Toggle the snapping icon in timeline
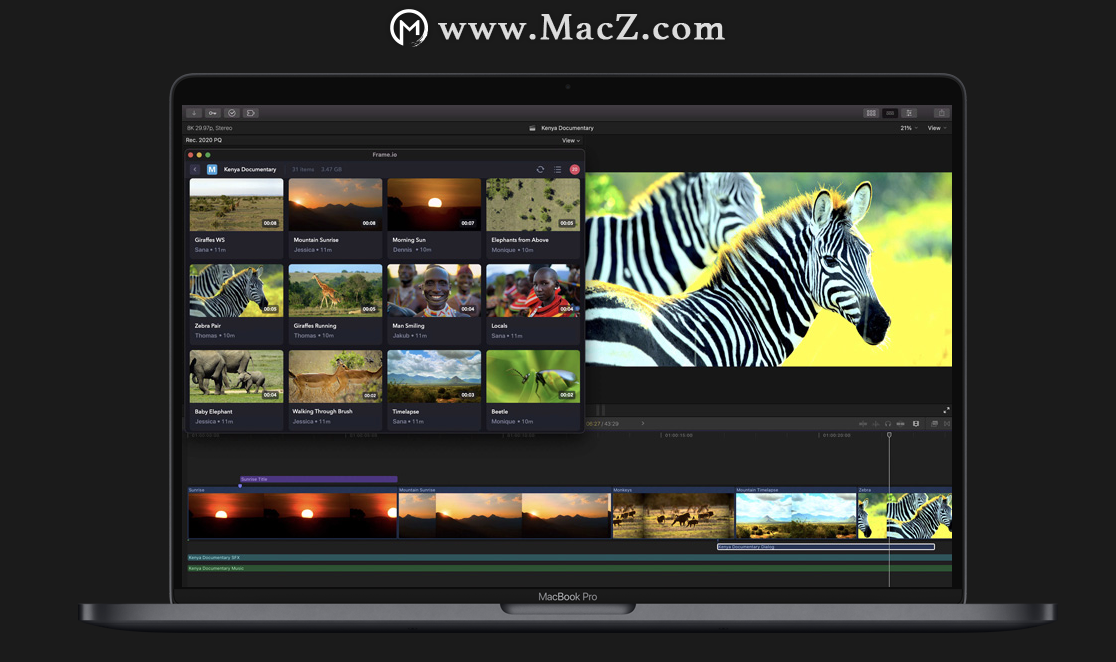The image size is (1116, 662). (900, 424)
